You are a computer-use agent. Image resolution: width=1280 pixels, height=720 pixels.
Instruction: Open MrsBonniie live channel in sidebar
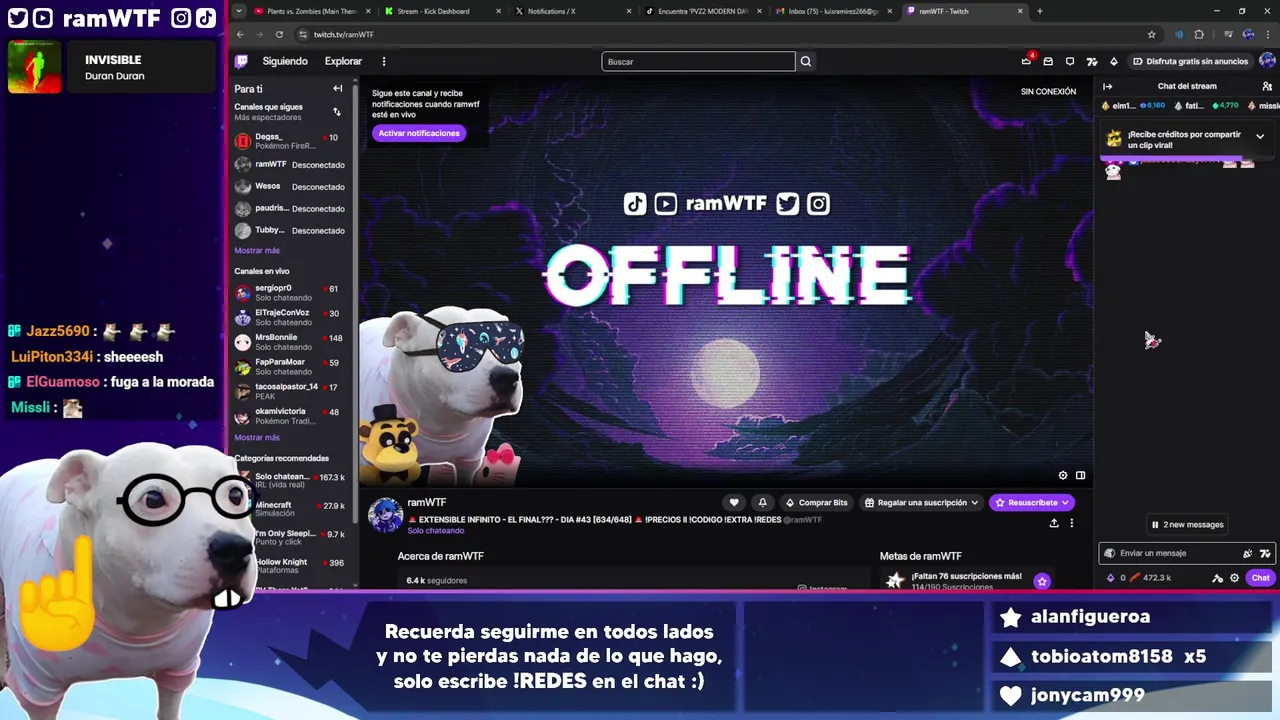click(x=290, y=342)
